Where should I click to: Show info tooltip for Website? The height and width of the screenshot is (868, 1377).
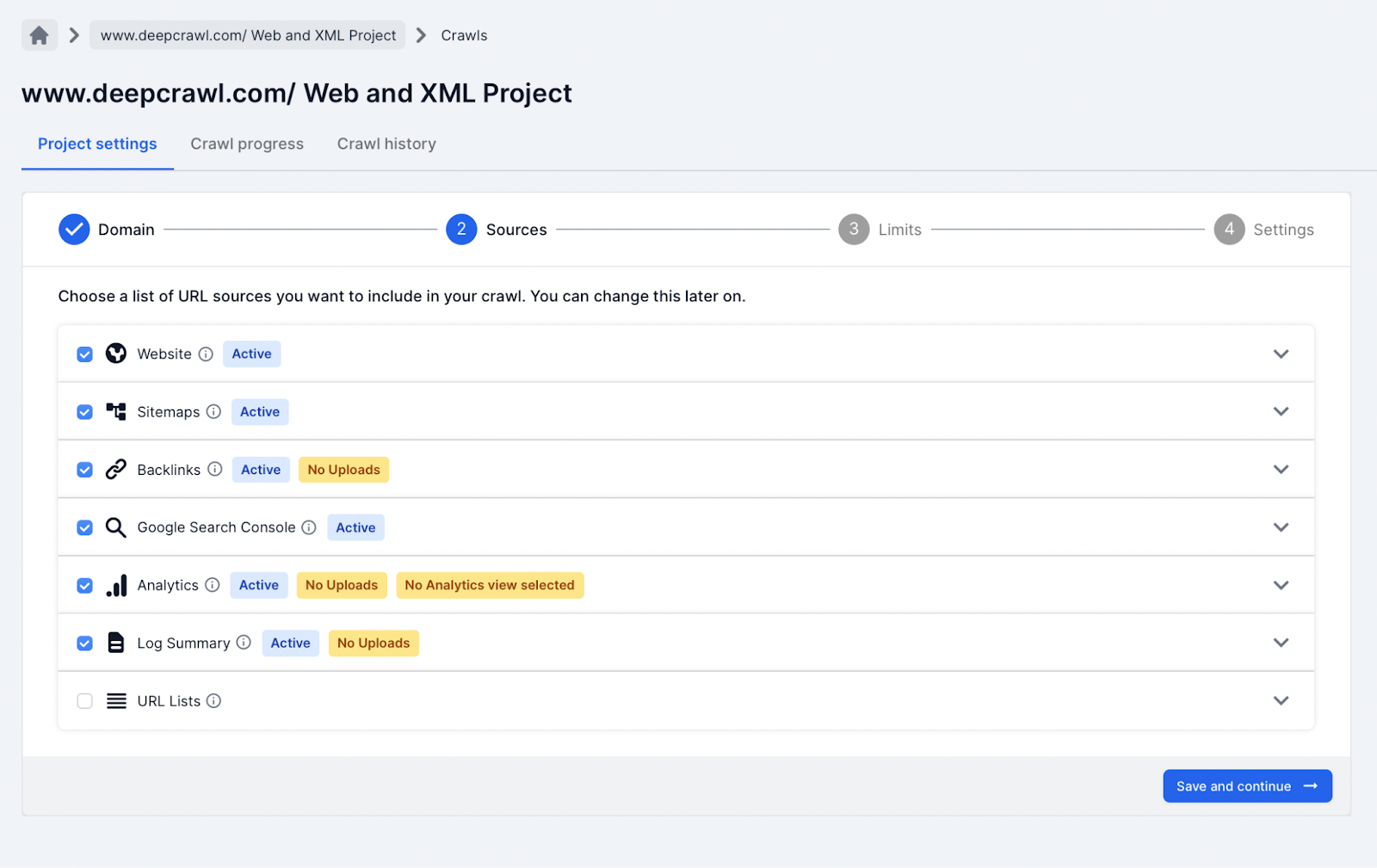[206, 354]
